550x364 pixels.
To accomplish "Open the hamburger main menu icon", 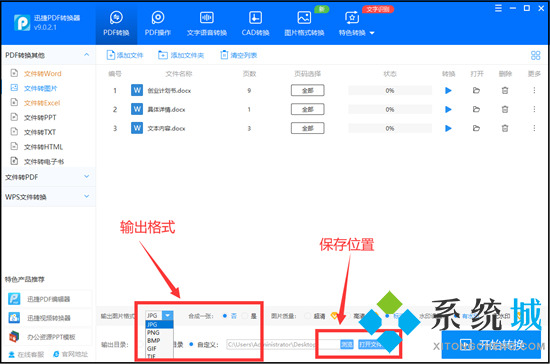I will click(x=498, y=8).
